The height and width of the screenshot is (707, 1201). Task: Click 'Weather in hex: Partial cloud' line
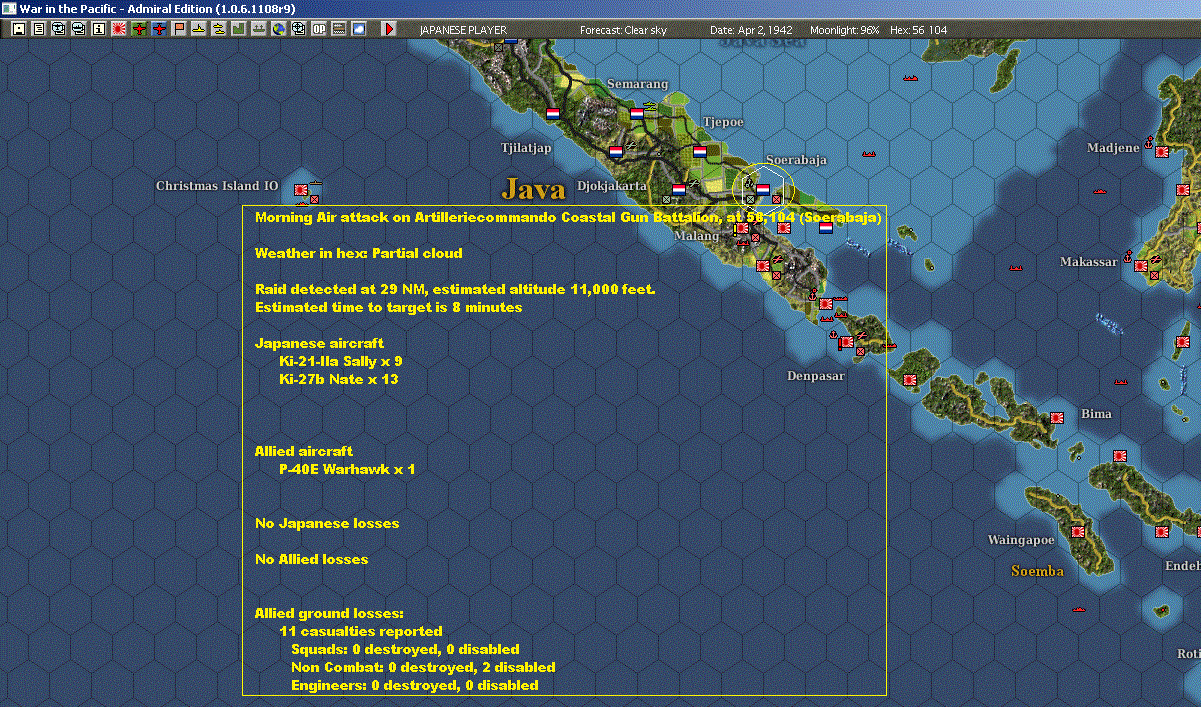359,253
